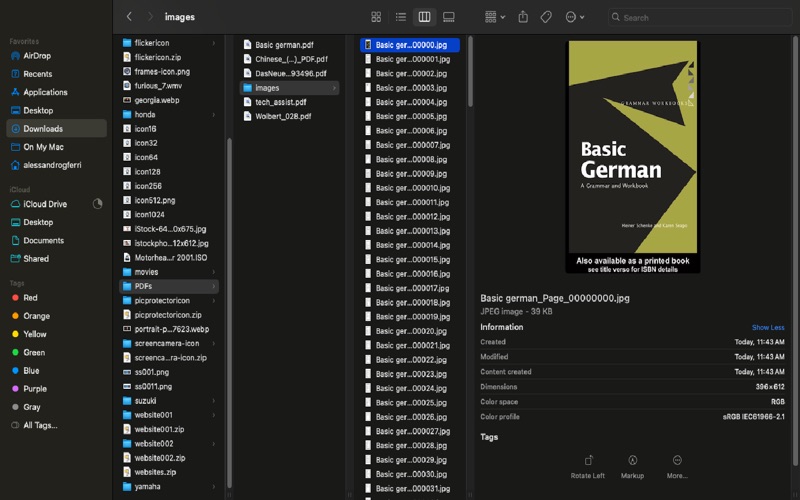Select Basic ger...000010.jpg file
Viewport: 800px width, 500px height.
(x=410, y=188)
